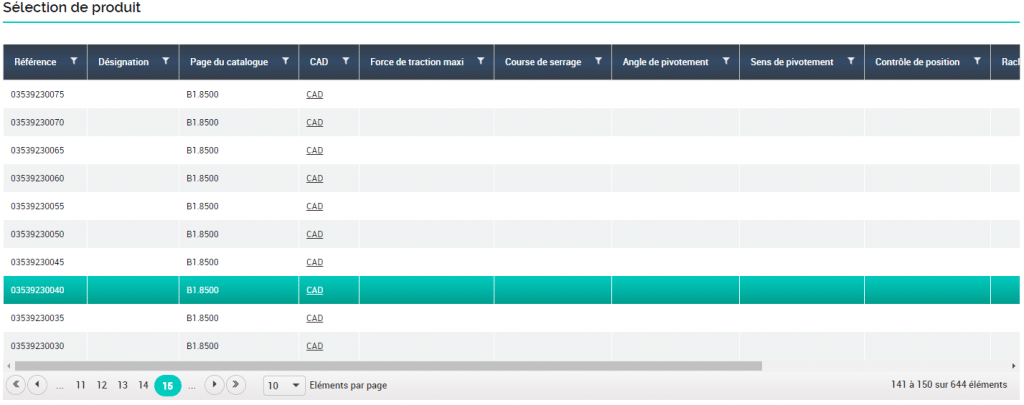Image resolution: width=1024 pixels, height=405 pixels.
Task: Open the CAD column filter
Action: pos(345,61)
